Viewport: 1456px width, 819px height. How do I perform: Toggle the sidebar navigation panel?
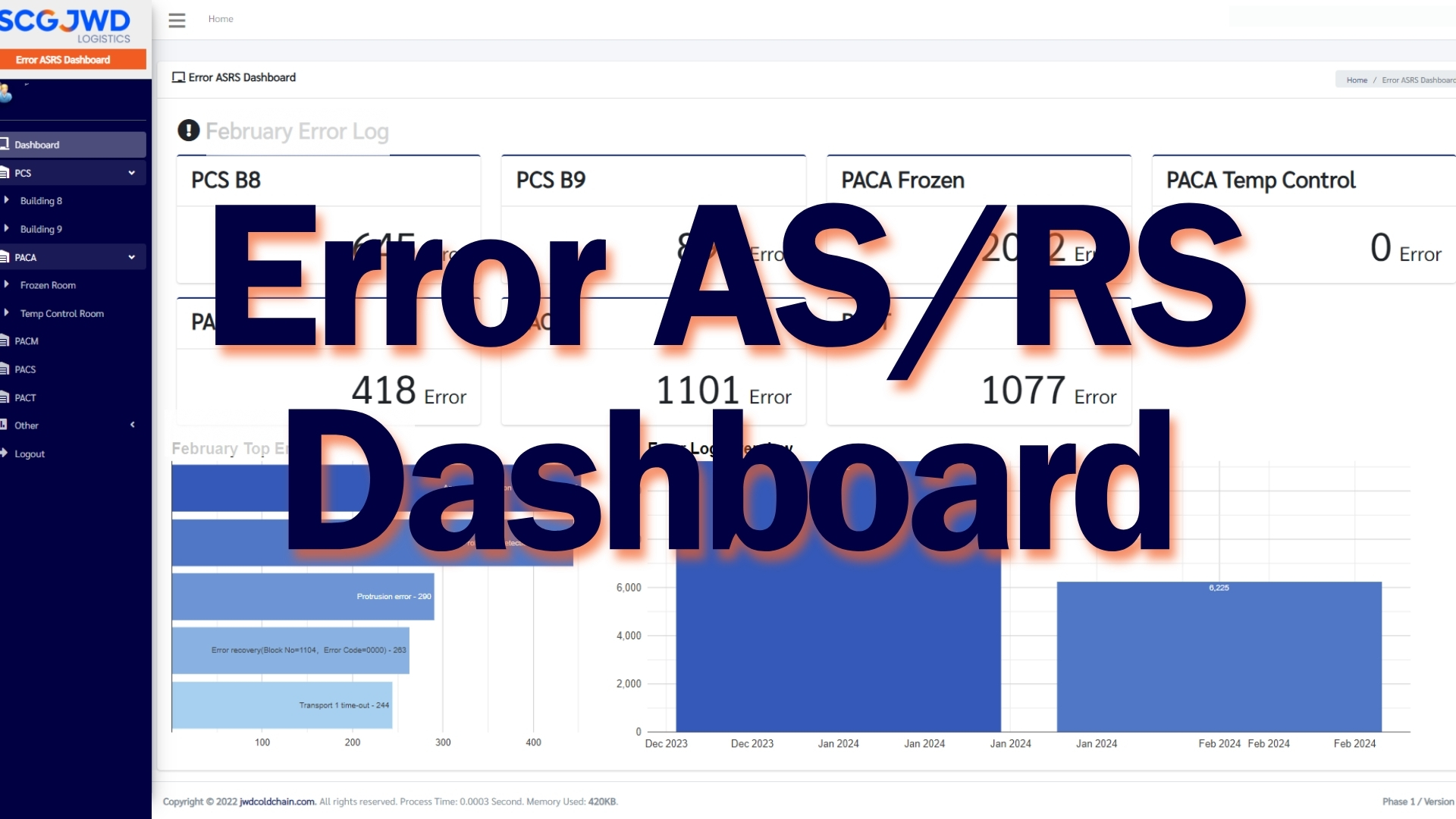point(177,18)
